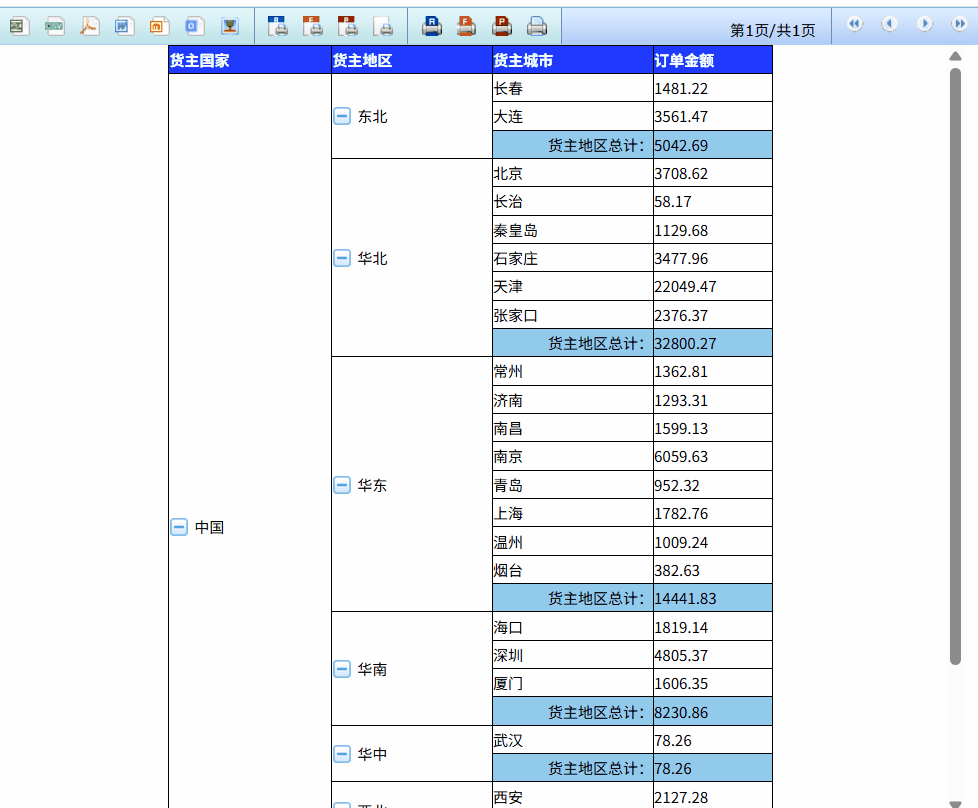Viewport: 978px width, 808px height.
Task: Collapse the 华北 region group
Action: click(342, 258)
